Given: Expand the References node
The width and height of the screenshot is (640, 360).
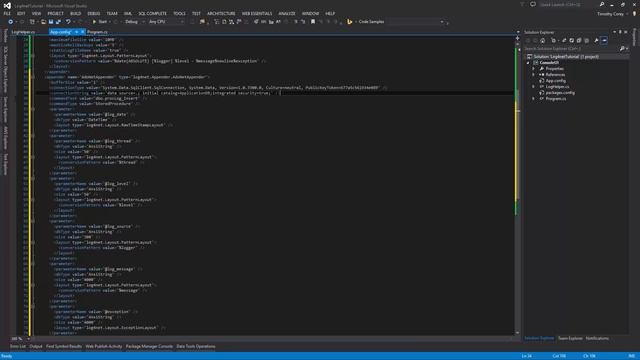Looking at the screenshot, I should [533, 75].
